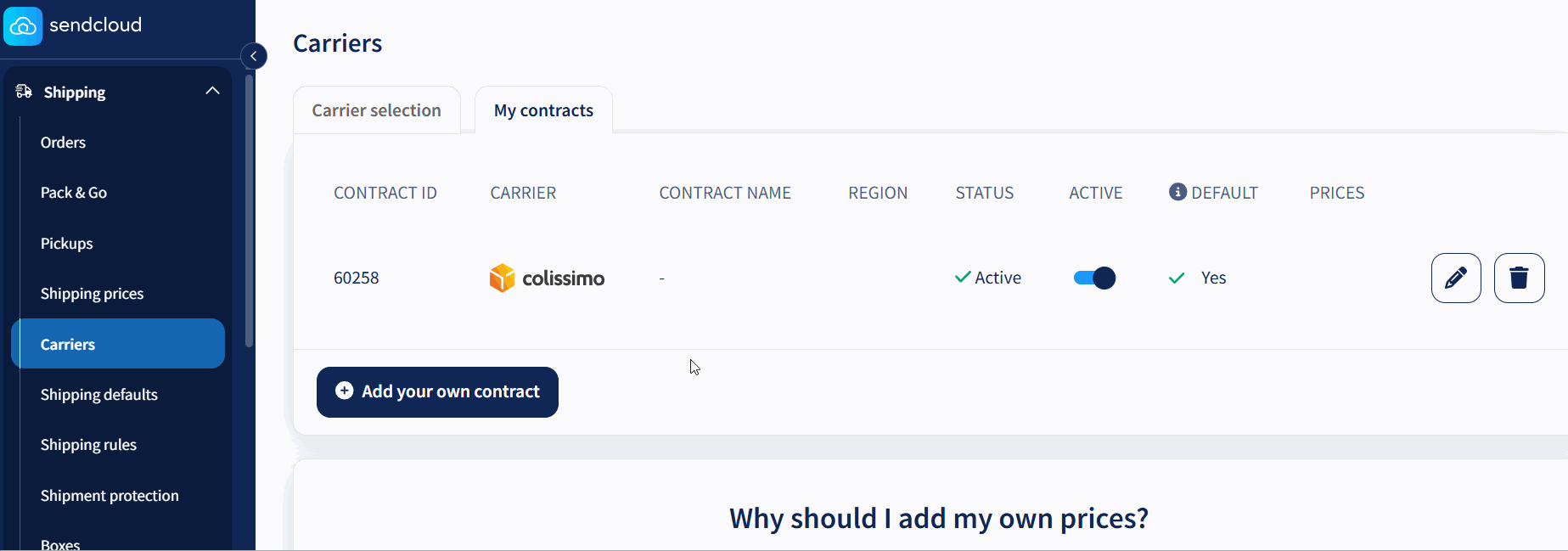
Task: Open the My contracts tab
Action: coord(543,110)
